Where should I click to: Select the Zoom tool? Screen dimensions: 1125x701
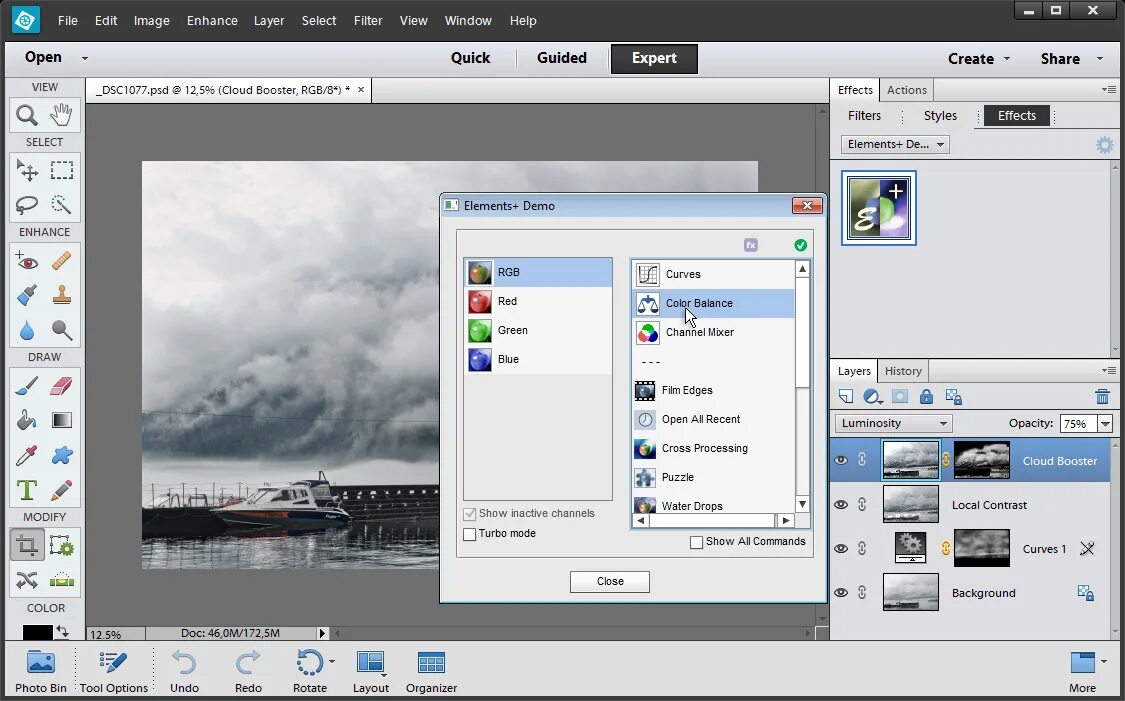click(x=25, y=114)
